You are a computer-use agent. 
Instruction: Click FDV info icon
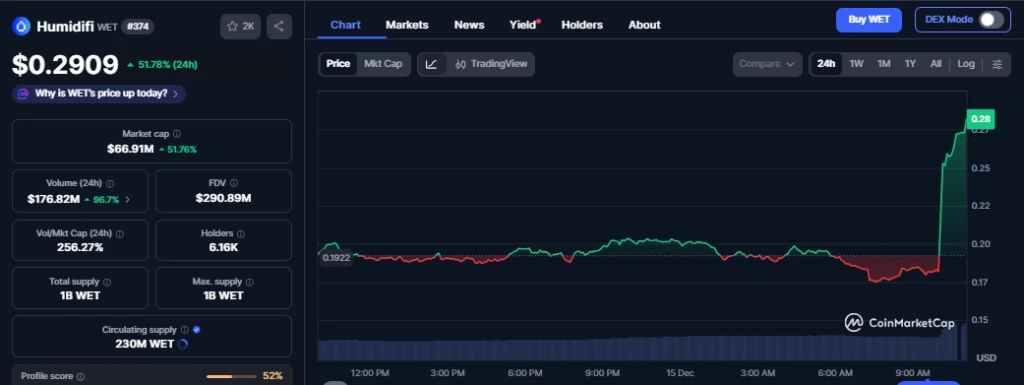(x=234, y=183)
